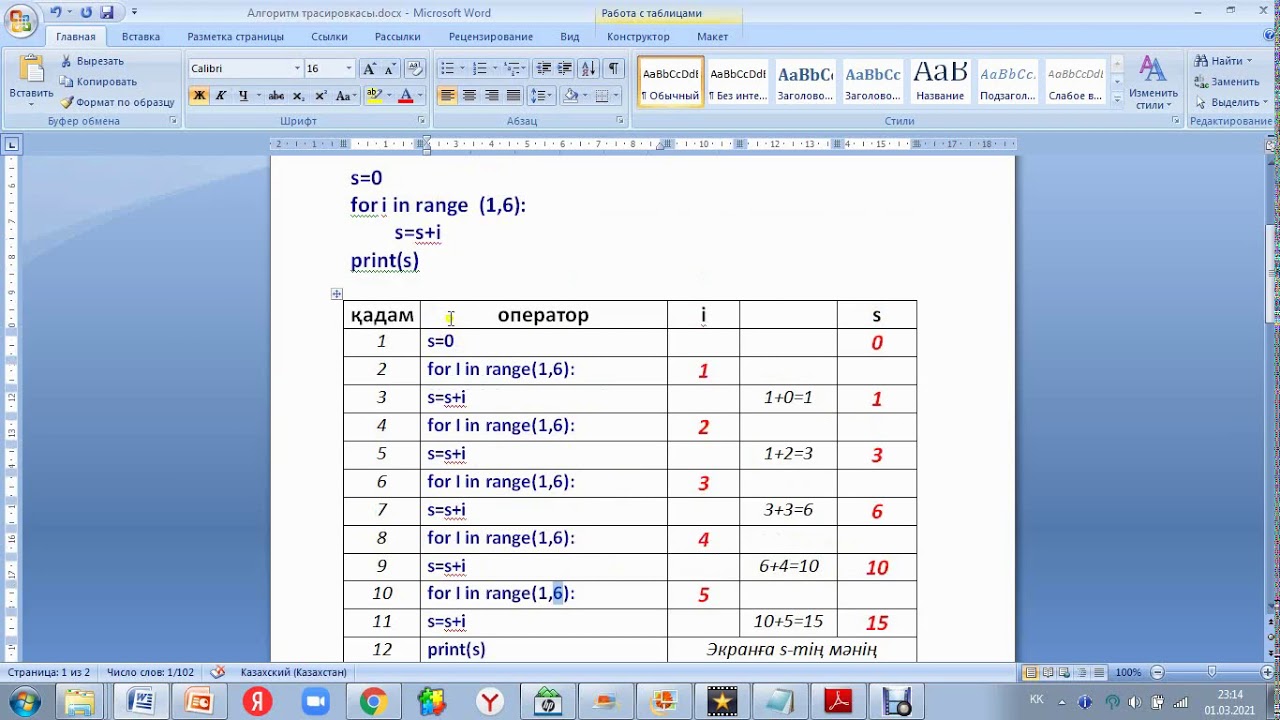Open Change Styles (Изменить стили)
The height and width of the screenshot is (720, 1280).
click(x=1153, y=83)
